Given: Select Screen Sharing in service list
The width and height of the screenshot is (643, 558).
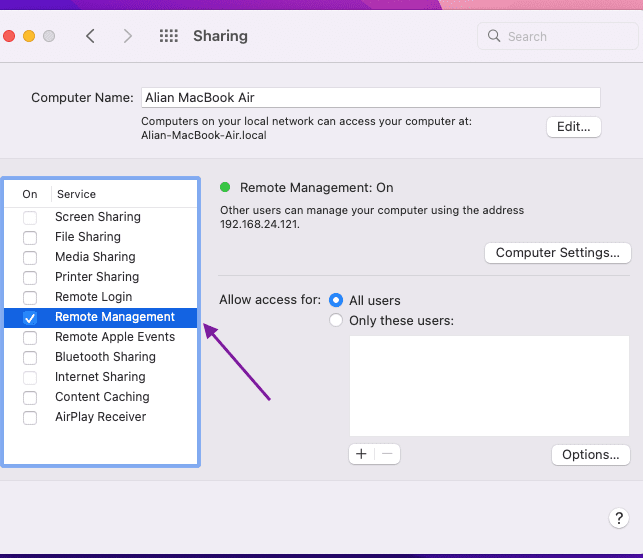Looking at the screenshot, I should (98, 217).
